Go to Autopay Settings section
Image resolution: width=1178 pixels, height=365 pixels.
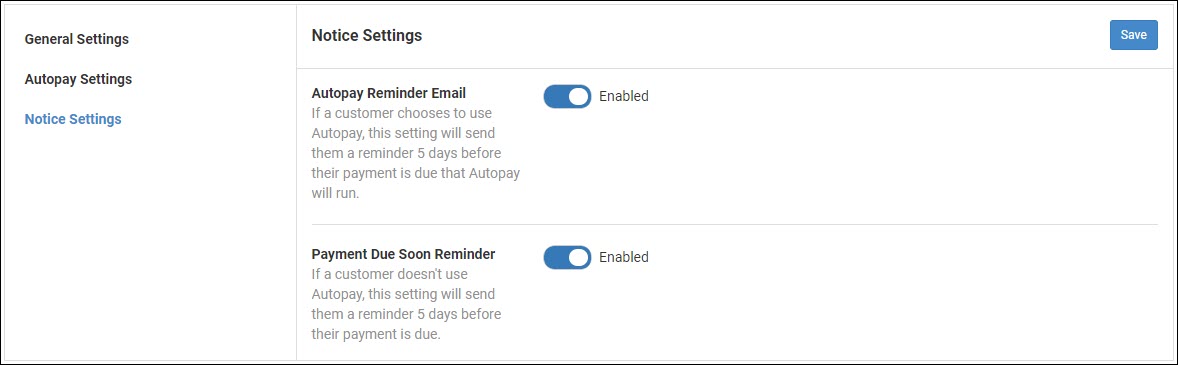click(78, 79)
